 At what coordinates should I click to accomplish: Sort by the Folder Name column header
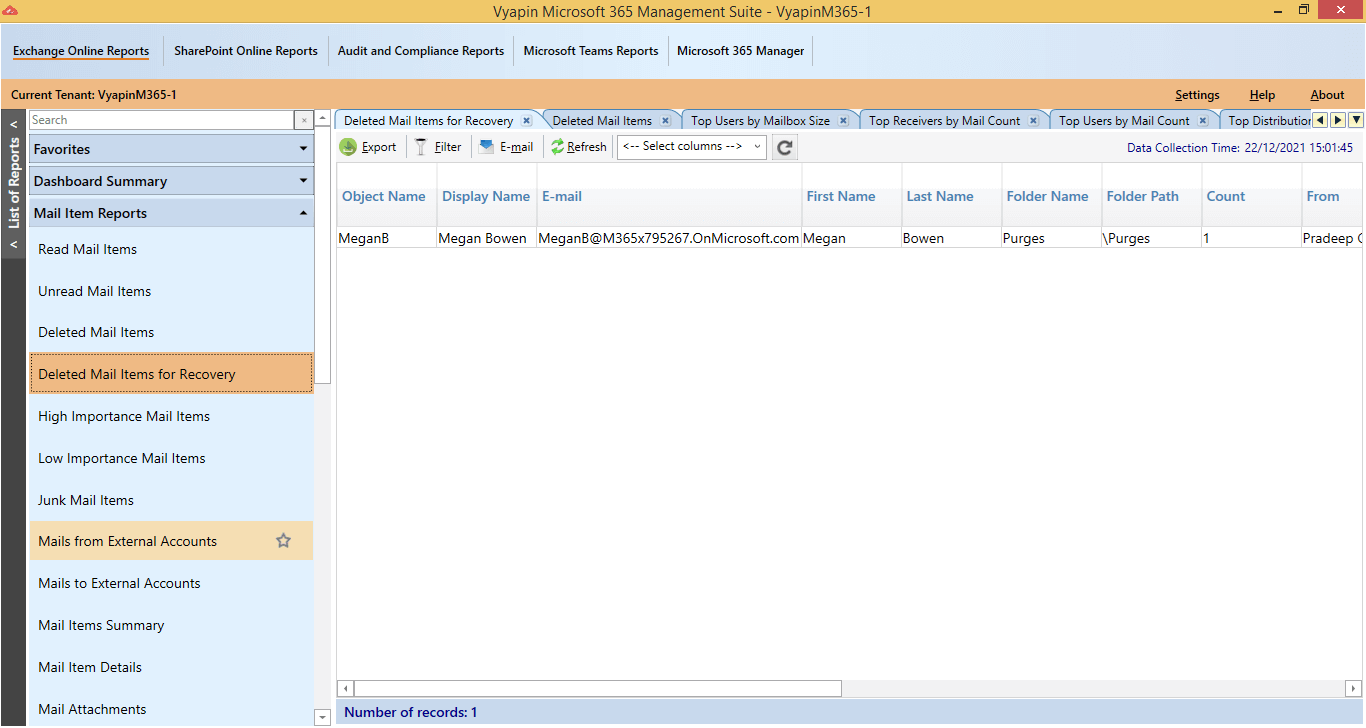click(1051, 196)
